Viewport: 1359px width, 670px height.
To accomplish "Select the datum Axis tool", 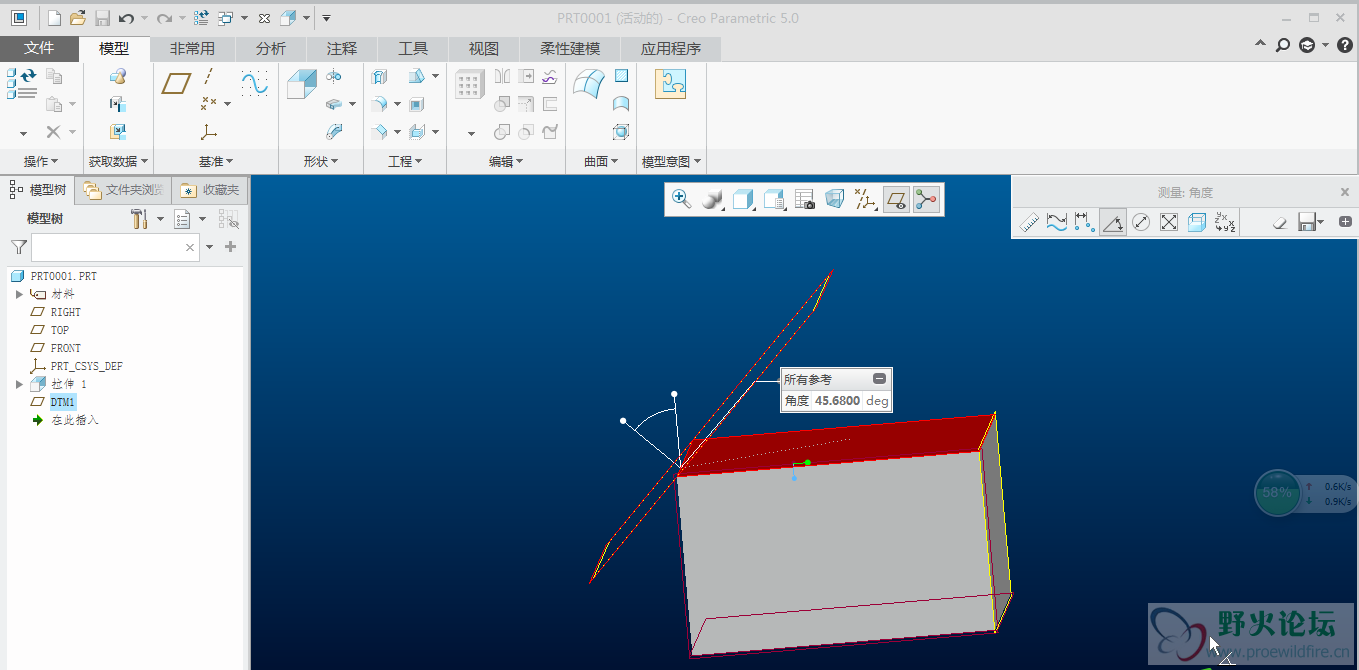I will [x=208, y=76].
